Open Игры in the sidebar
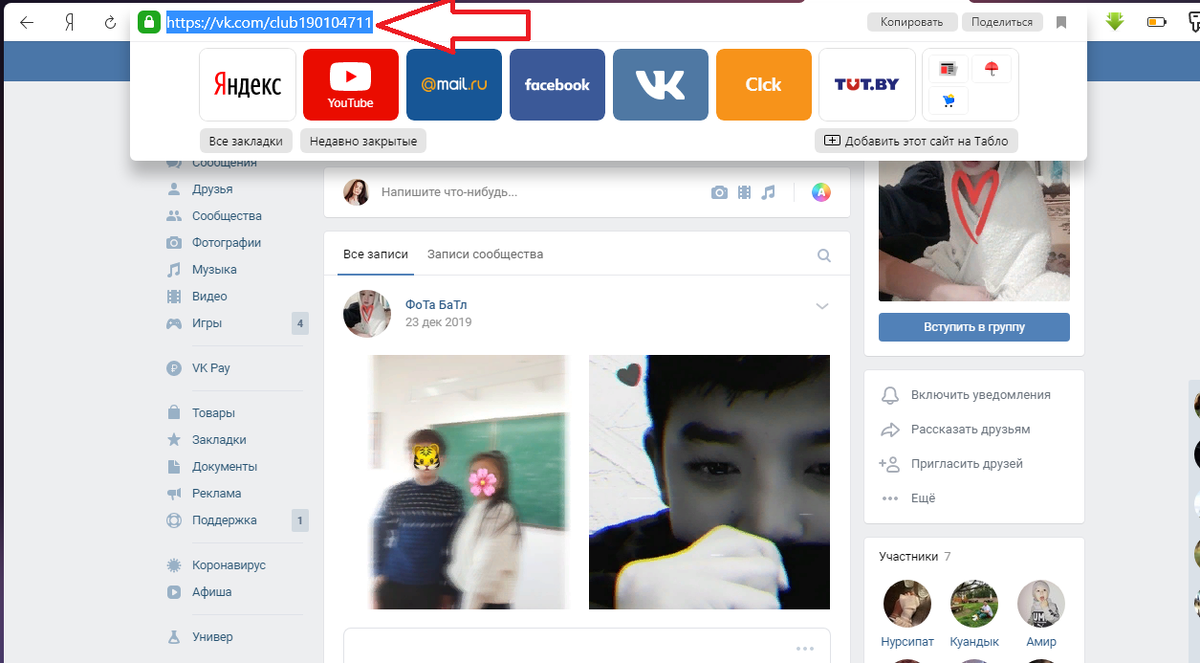Viewport: 1200px width, 663px height. (x=207, y=324)
